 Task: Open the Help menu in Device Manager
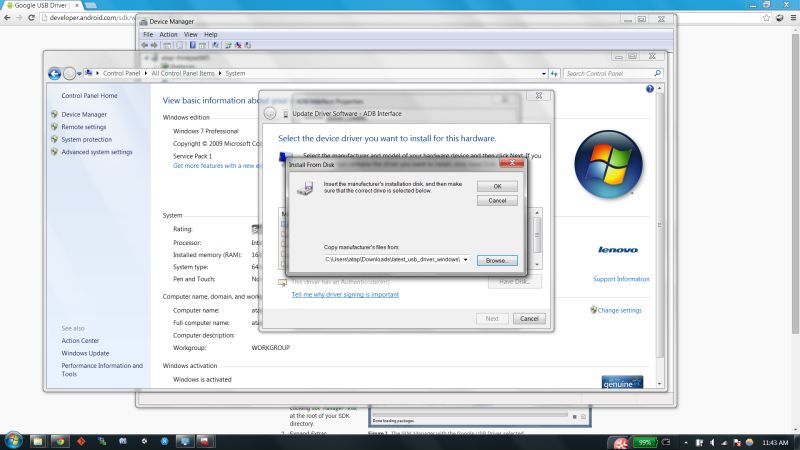211,34
